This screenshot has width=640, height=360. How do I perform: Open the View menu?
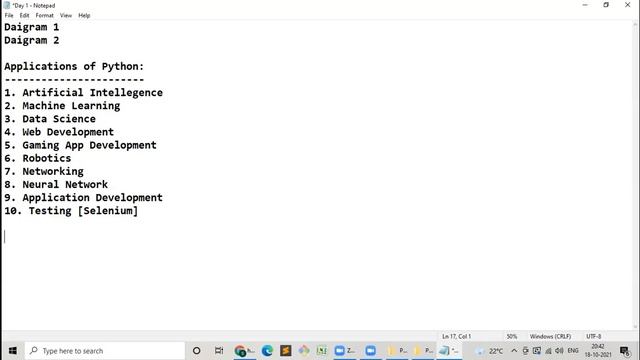point(66,16)
